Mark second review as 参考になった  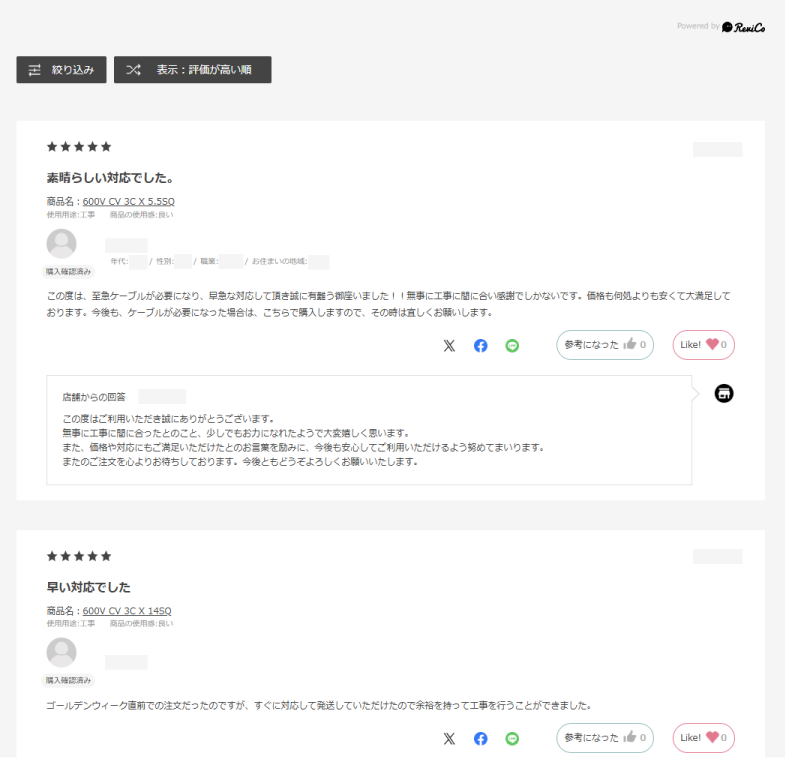pos(605,738)
